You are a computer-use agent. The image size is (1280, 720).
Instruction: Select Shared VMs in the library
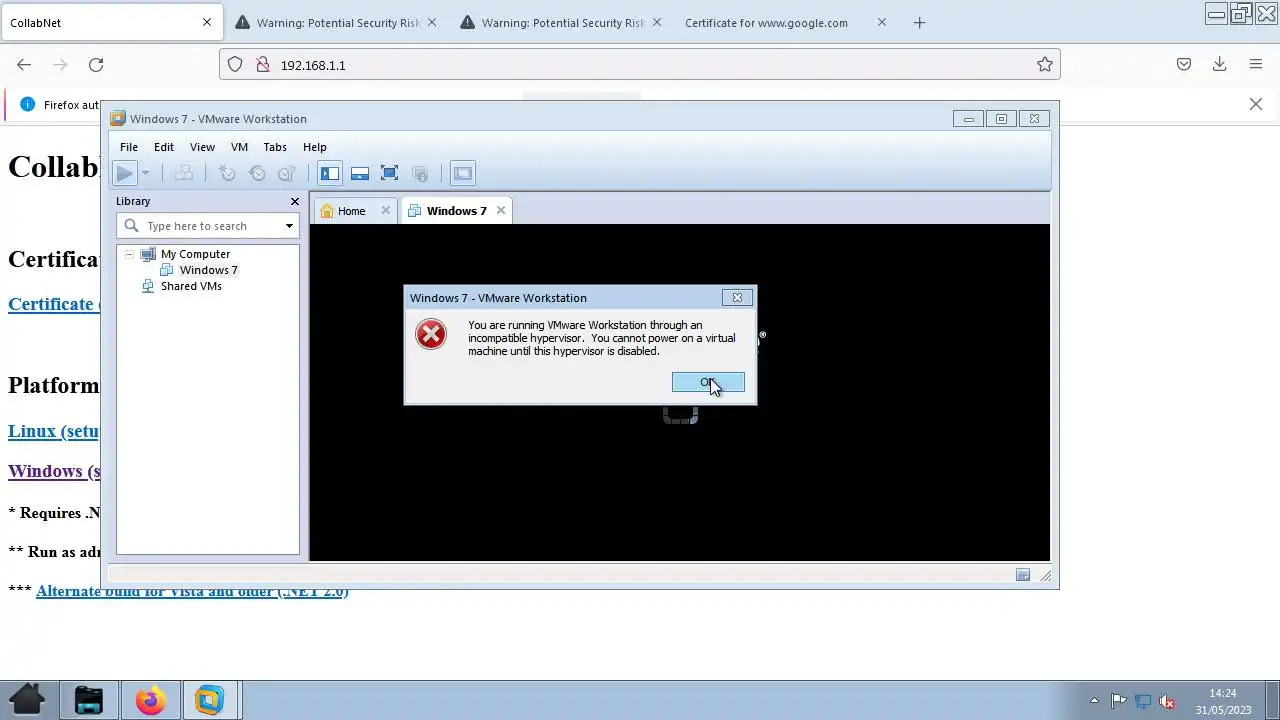tap(191, 286)
